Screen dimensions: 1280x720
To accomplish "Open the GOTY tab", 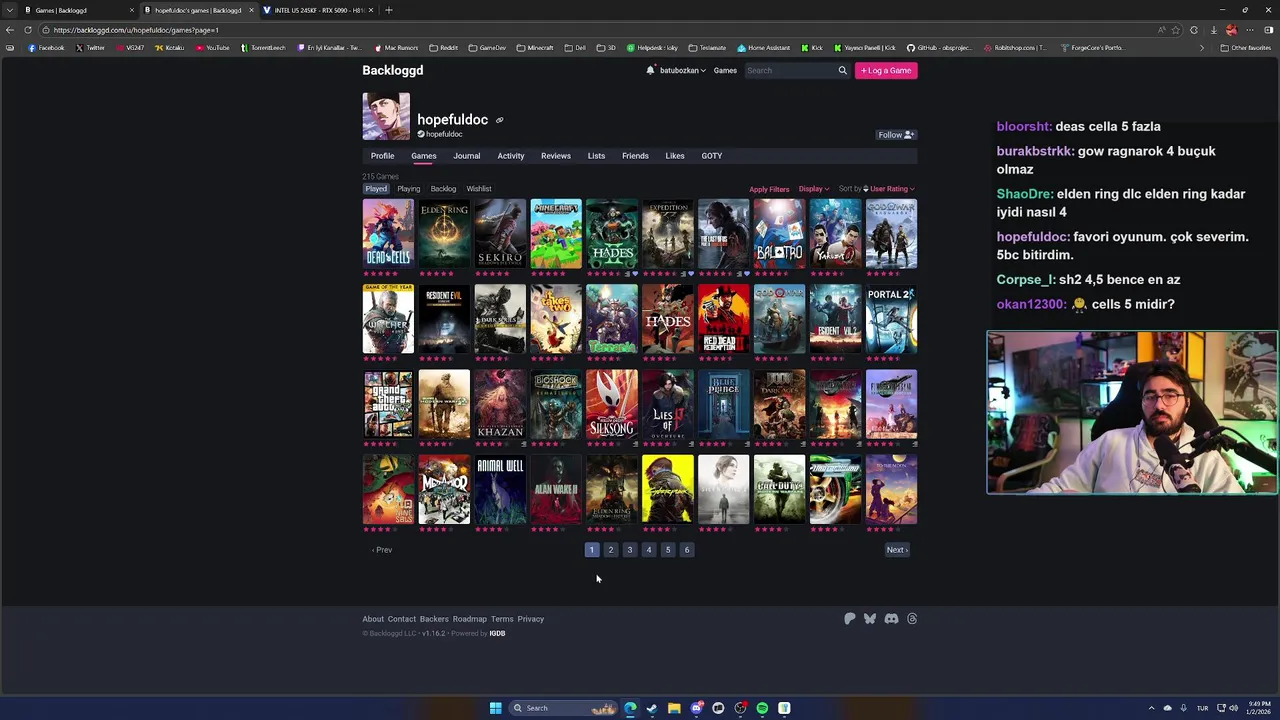I will (711, 156).
